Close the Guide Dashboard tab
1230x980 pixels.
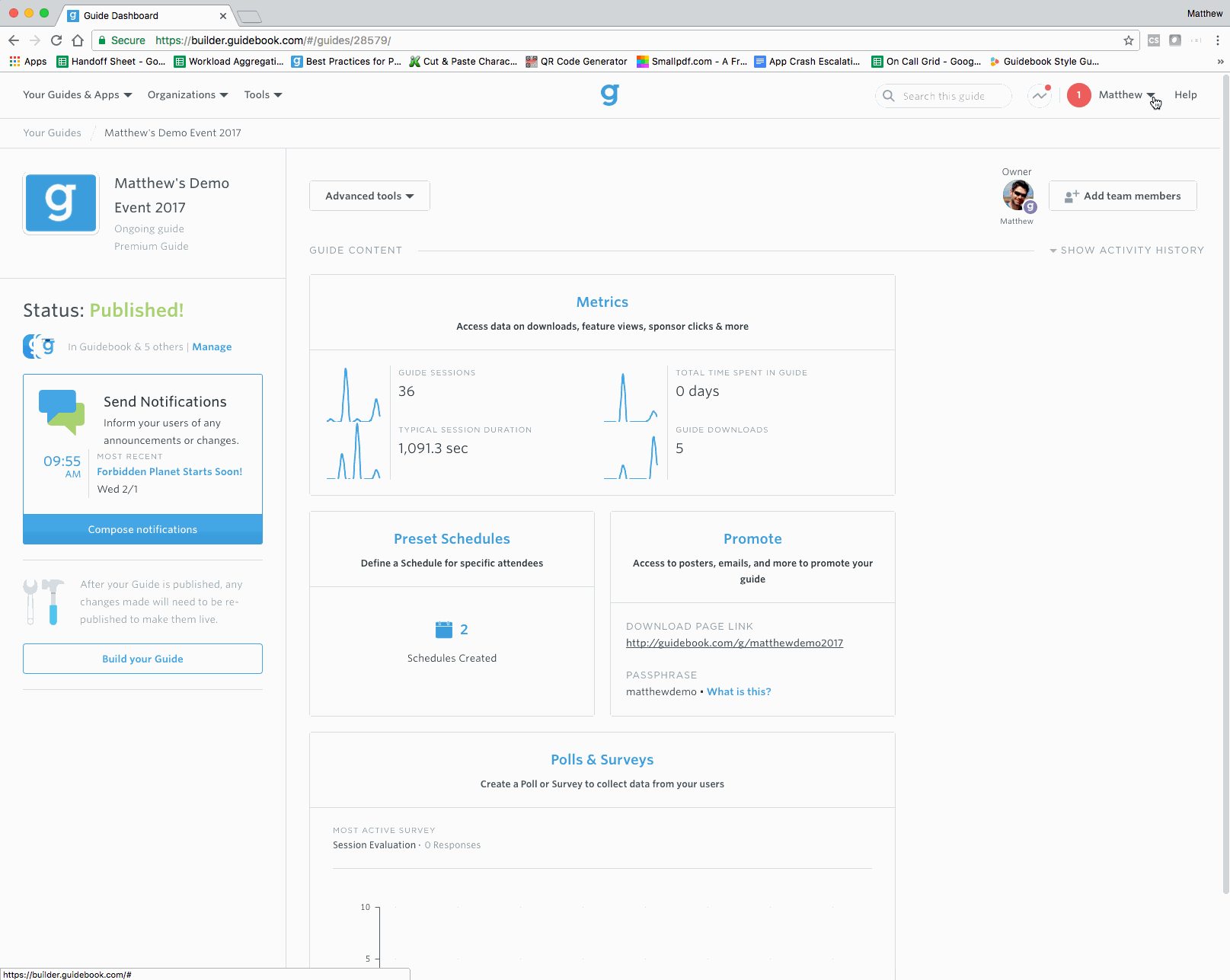pos(223,16)
